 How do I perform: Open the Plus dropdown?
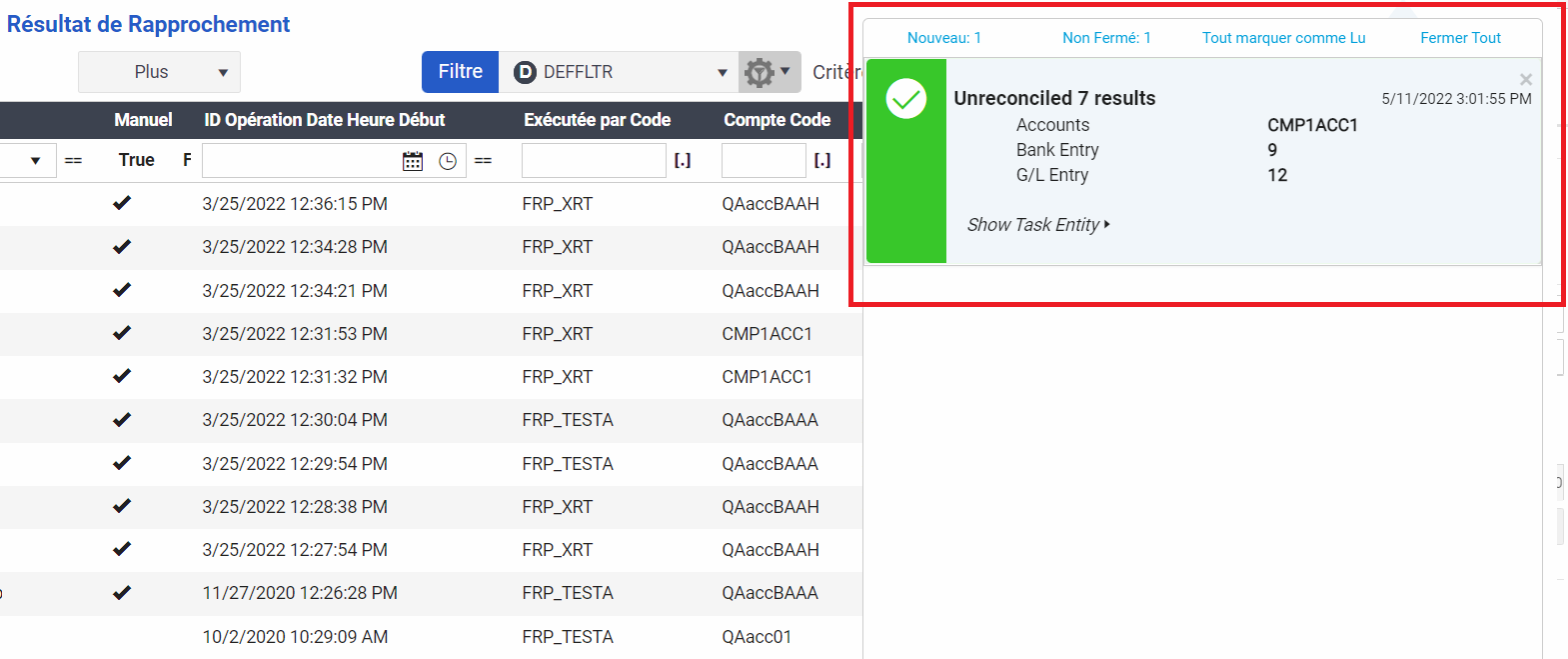160,72
